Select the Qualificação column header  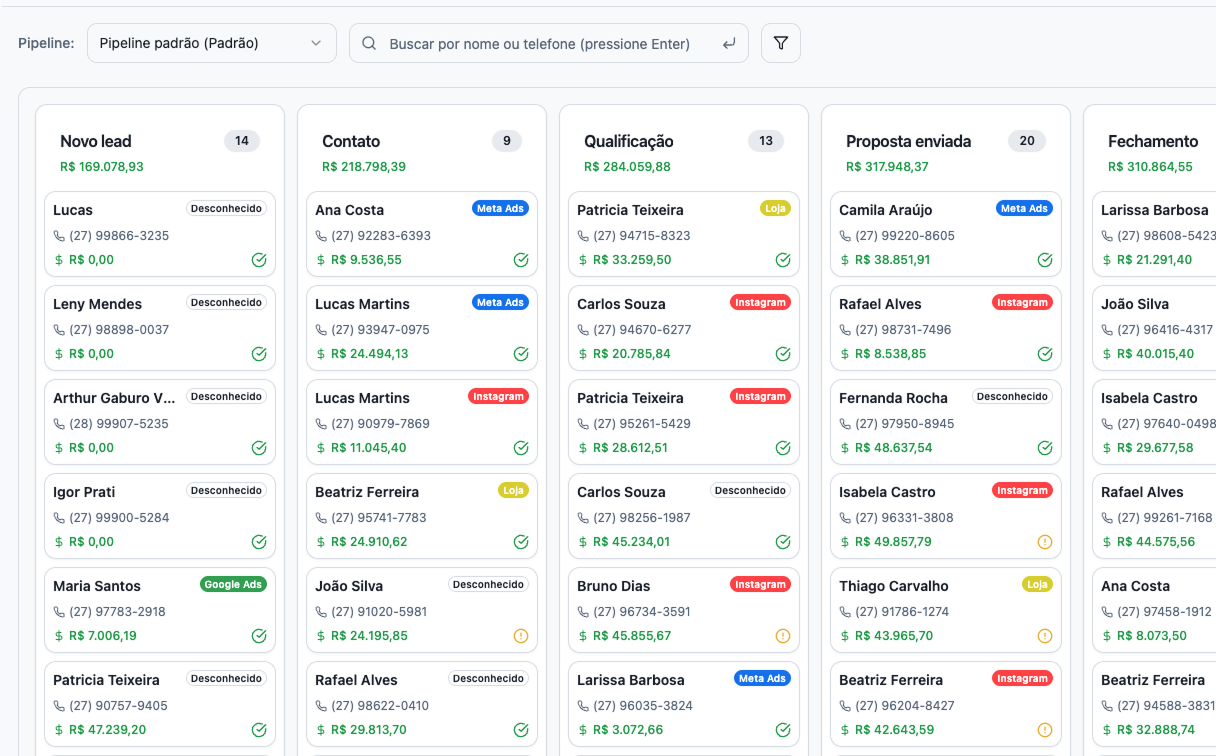[x=629, y=142]
